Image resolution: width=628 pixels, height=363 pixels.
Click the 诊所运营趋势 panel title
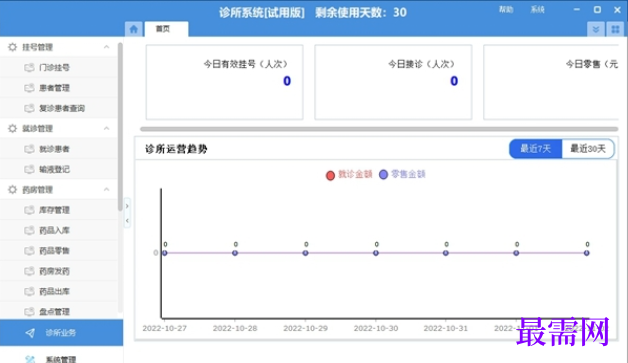(x=176, y=149)
